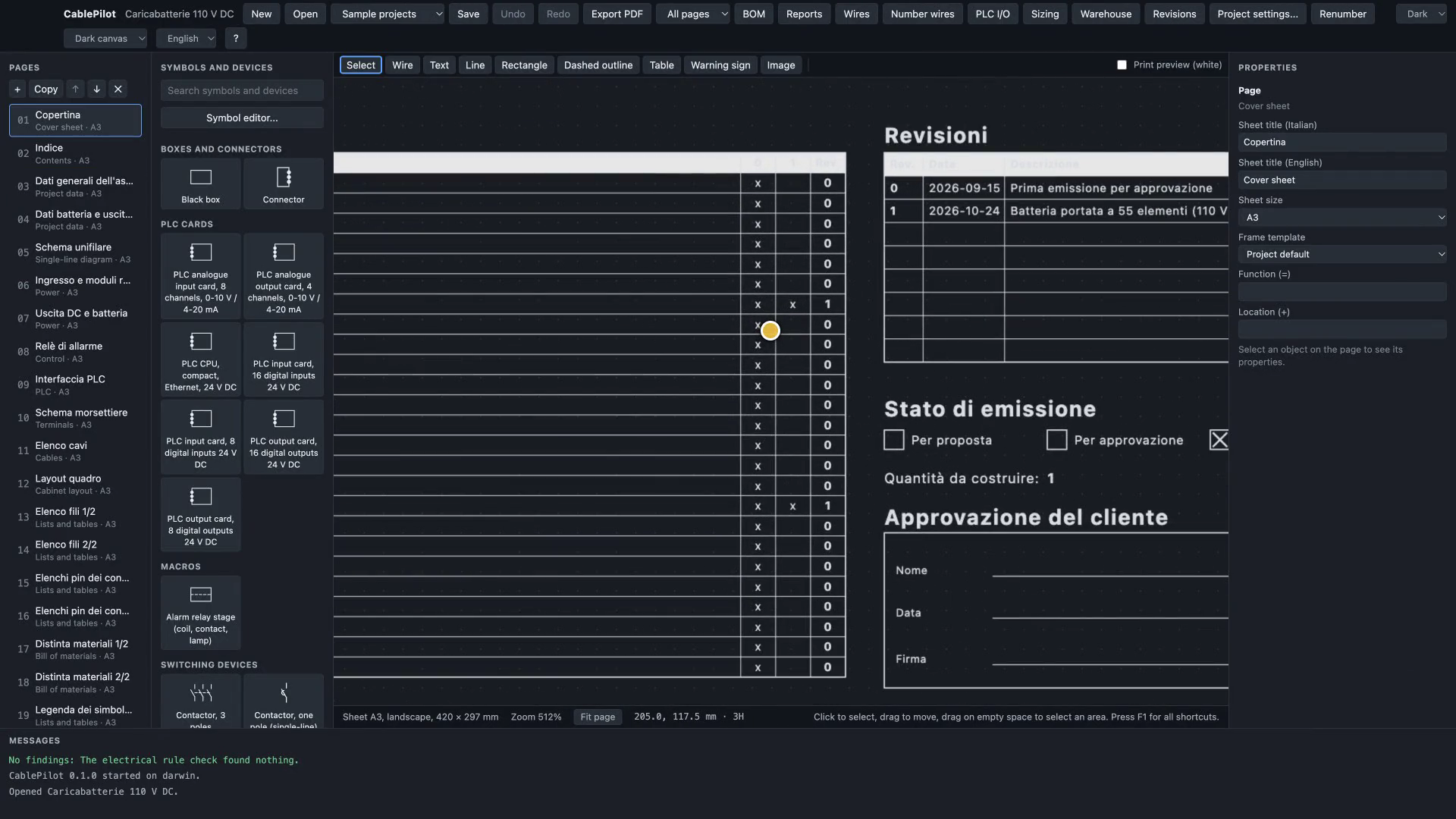
Task: Click the Export PDF button
Action: [x=617, y=14]
